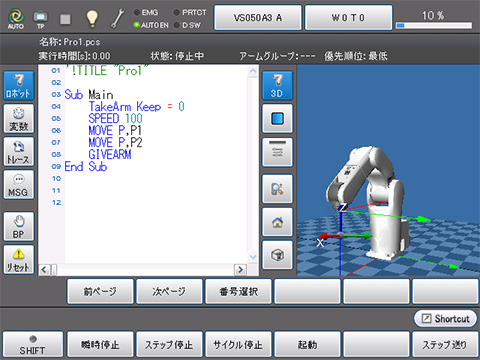Switch to the 3D robot view
This screenshot has width=480, height=360.
pyautogui.click(x=277, y=85)
